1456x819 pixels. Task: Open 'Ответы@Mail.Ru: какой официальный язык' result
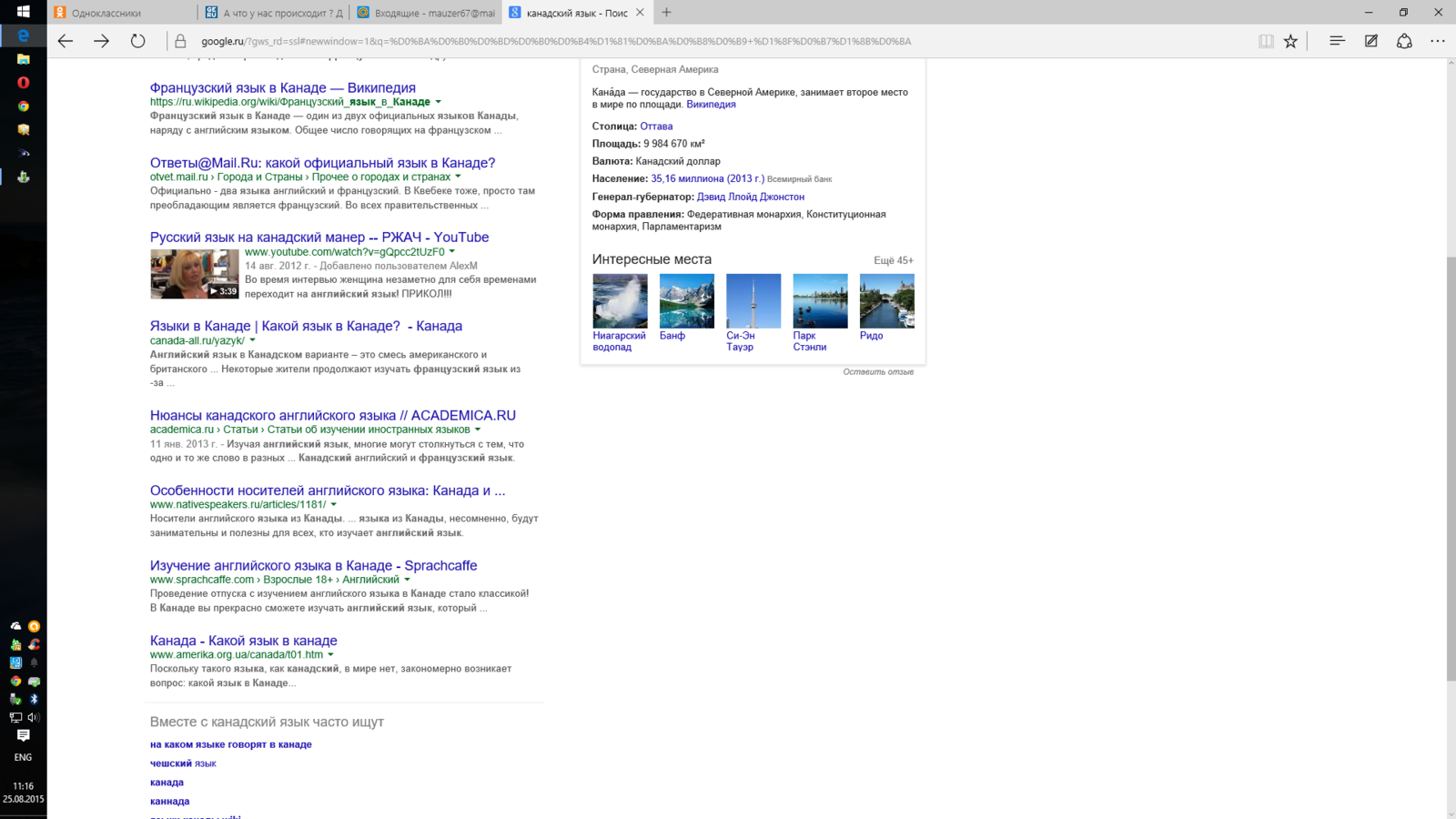[322, 163]
